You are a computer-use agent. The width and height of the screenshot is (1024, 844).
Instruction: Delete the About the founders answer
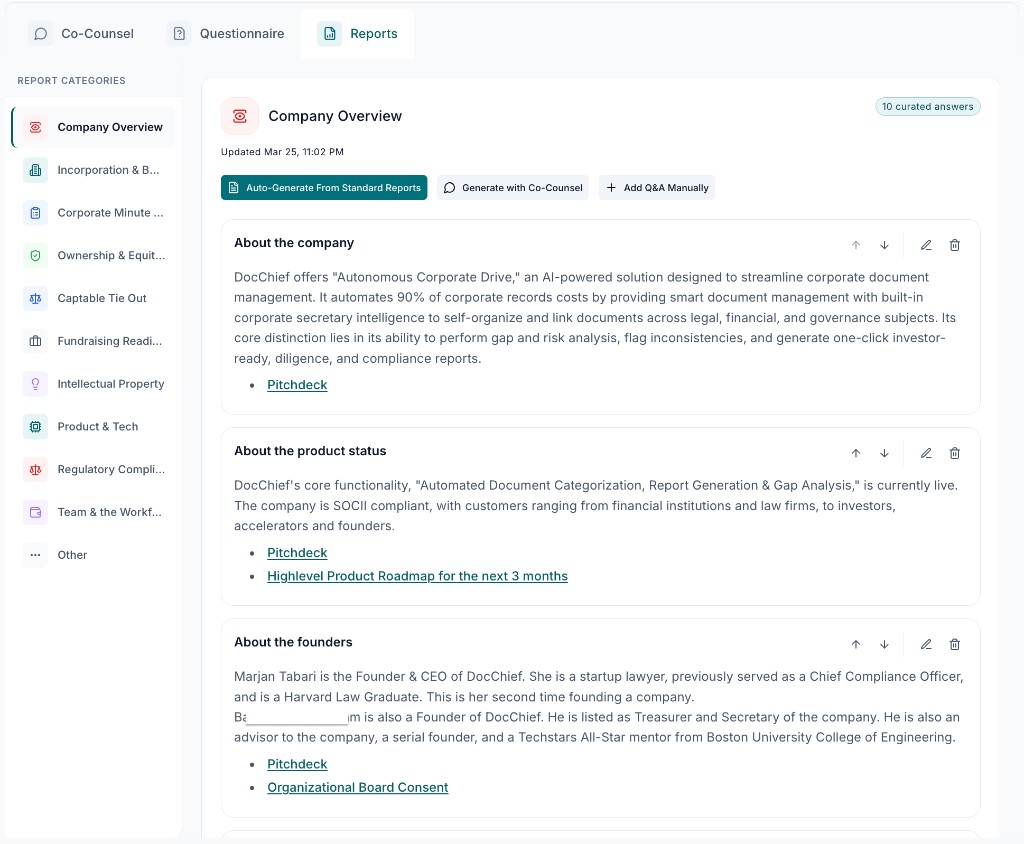[955, 644]
